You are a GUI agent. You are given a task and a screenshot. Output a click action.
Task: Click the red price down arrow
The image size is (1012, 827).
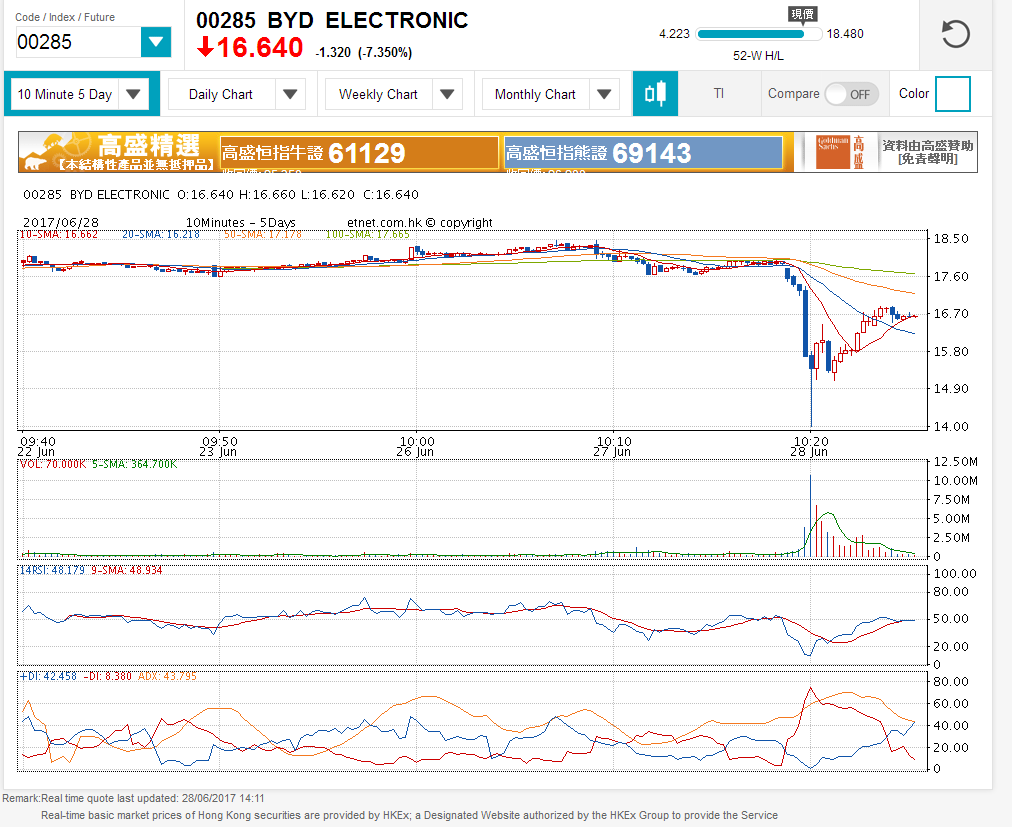[205, 47]
